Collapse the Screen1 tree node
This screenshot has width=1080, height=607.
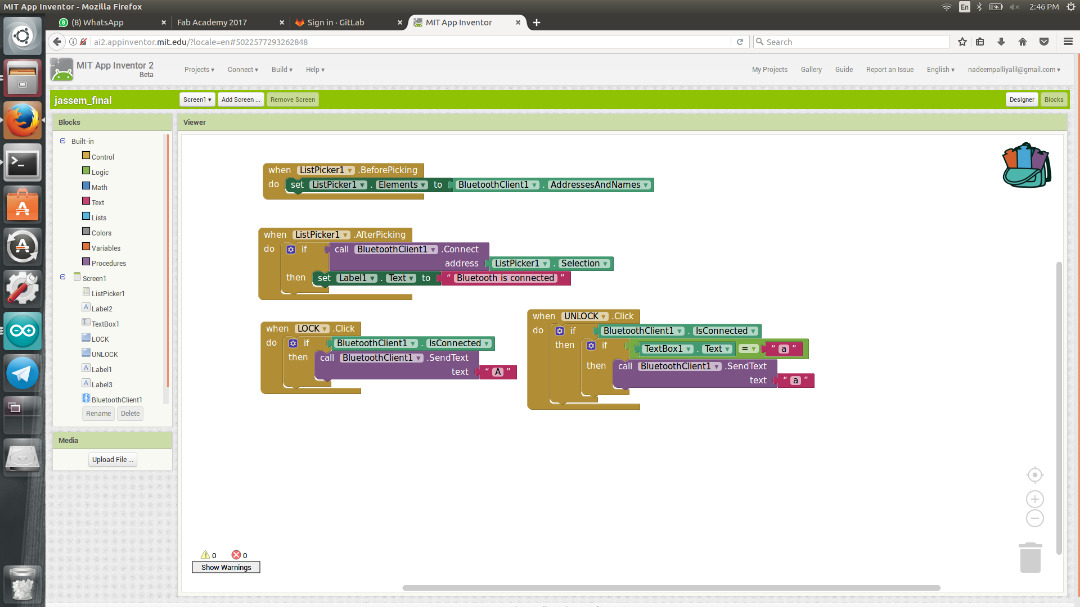point(63,277)
